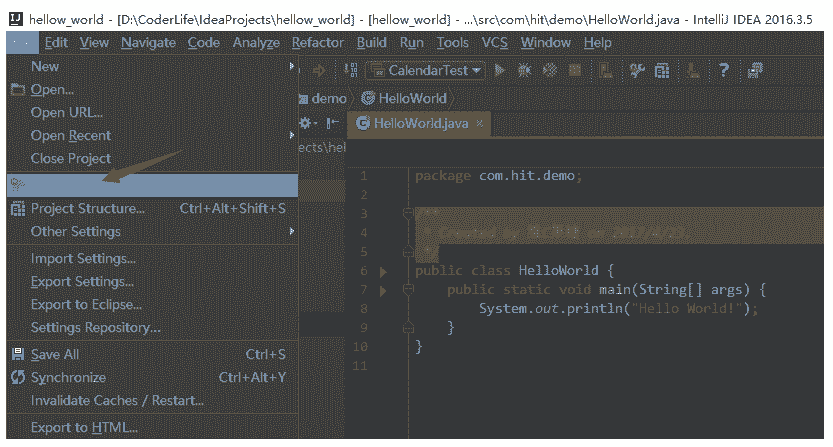
Task: Click the toolbar icon right of Stop
Action: [605, 70]
